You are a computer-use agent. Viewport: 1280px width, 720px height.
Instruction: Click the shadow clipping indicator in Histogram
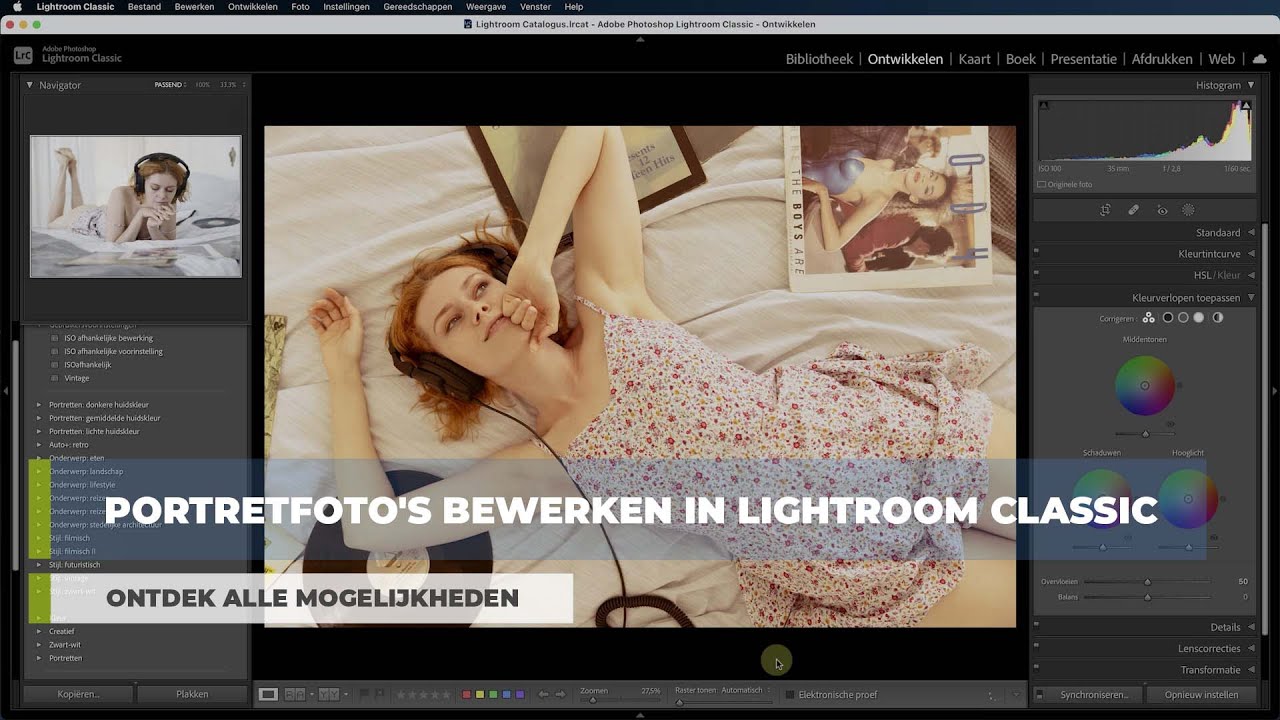(x=1044, y=105)
